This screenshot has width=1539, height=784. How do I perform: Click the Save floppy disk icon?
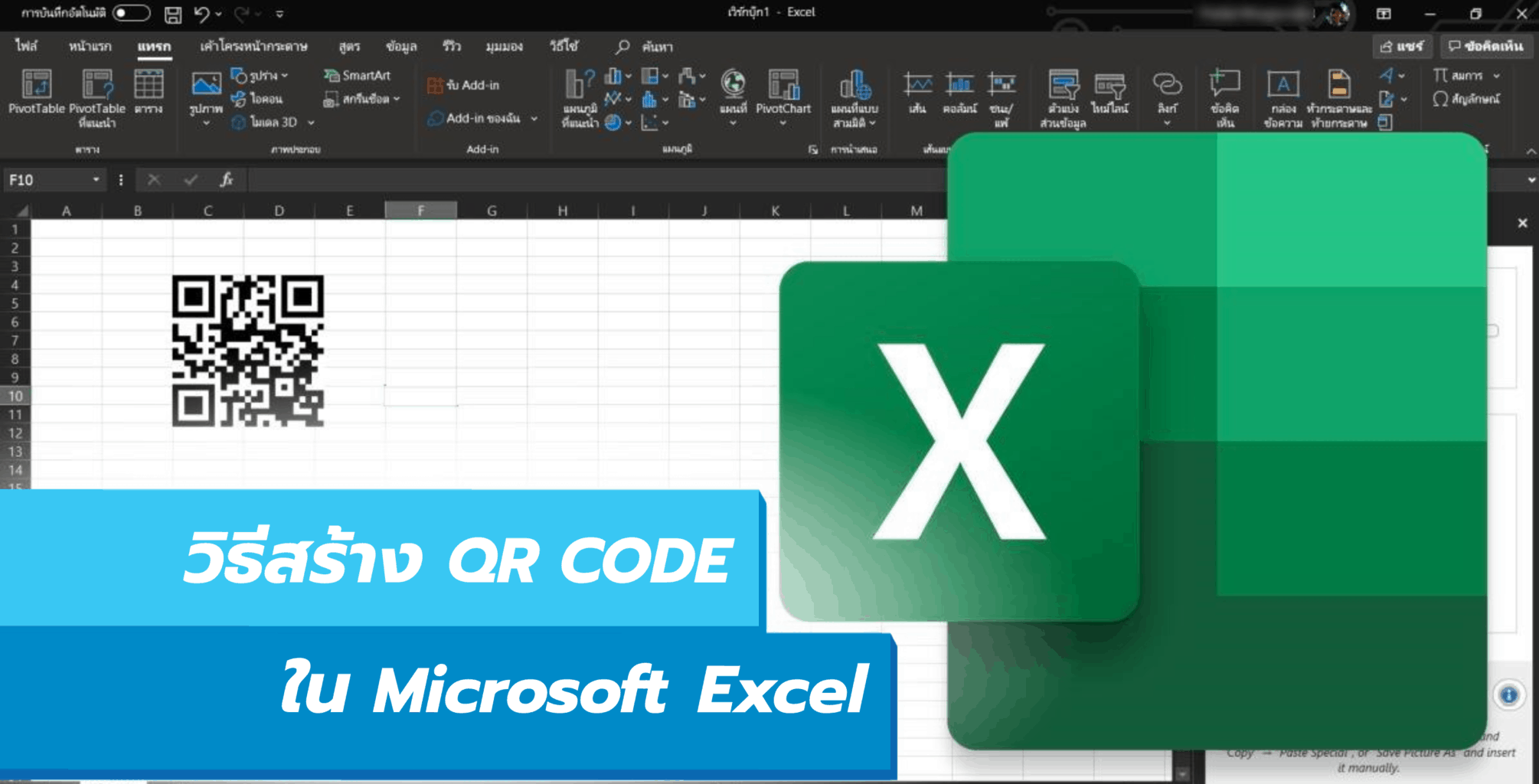point(174,14)
